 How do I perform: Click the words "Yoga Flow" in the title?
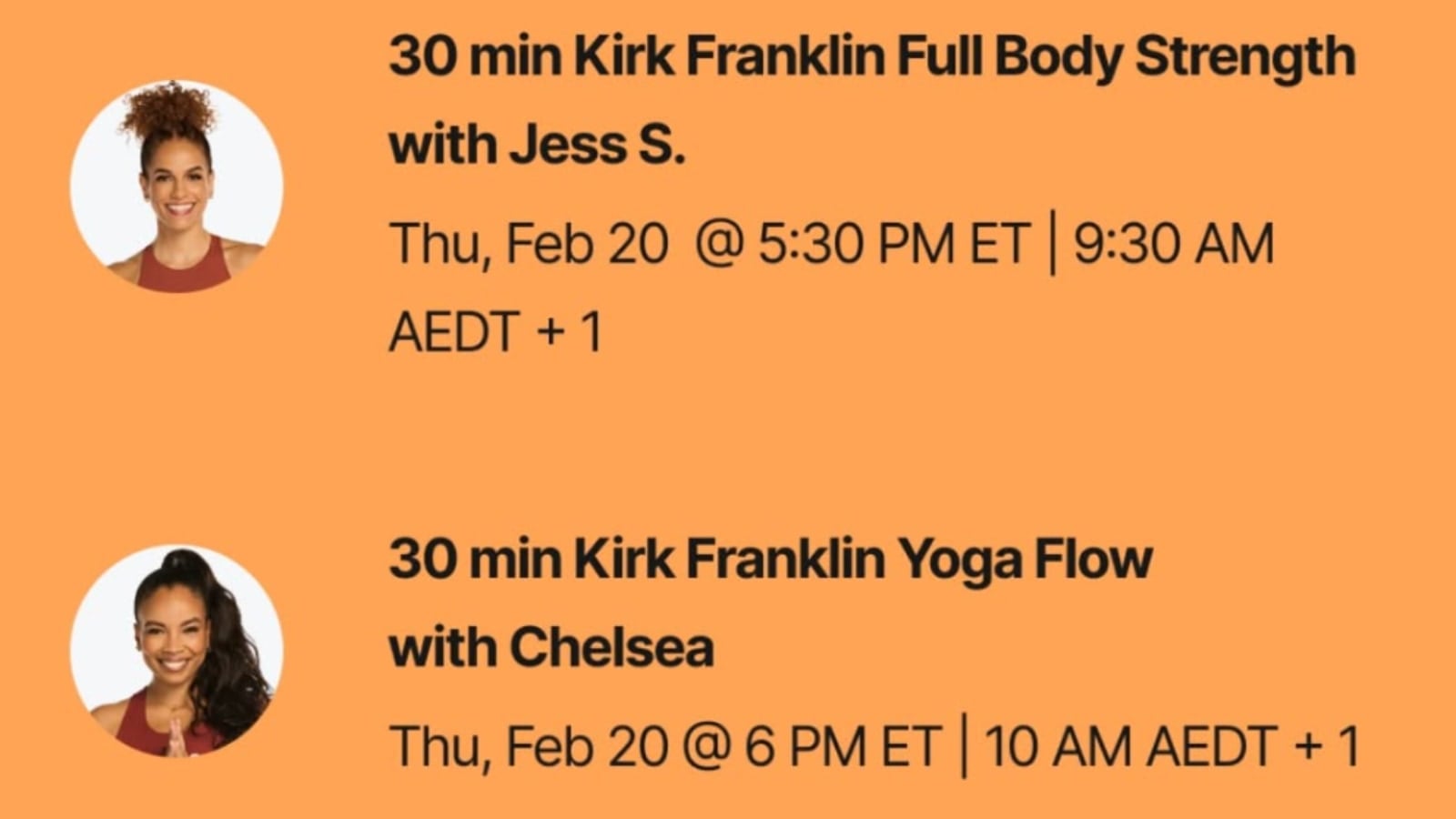click(x=1026, y=559)
